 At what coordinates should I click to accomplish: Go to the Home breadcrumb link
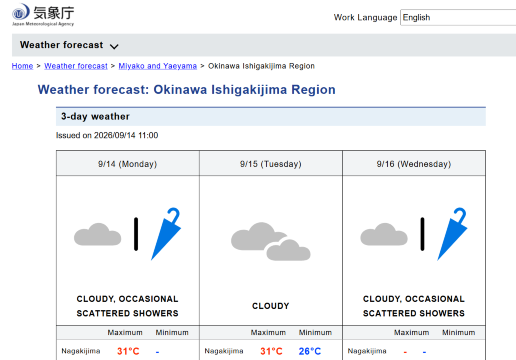pos(22,66)
